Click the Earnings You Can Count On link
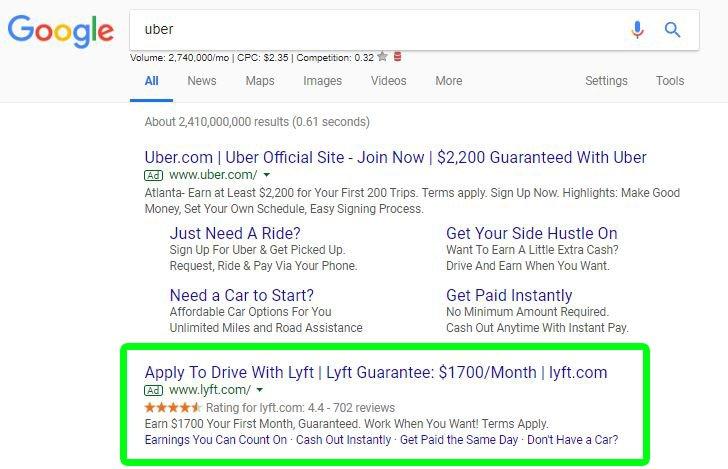728x469 pixels. (x=215, y=440)
